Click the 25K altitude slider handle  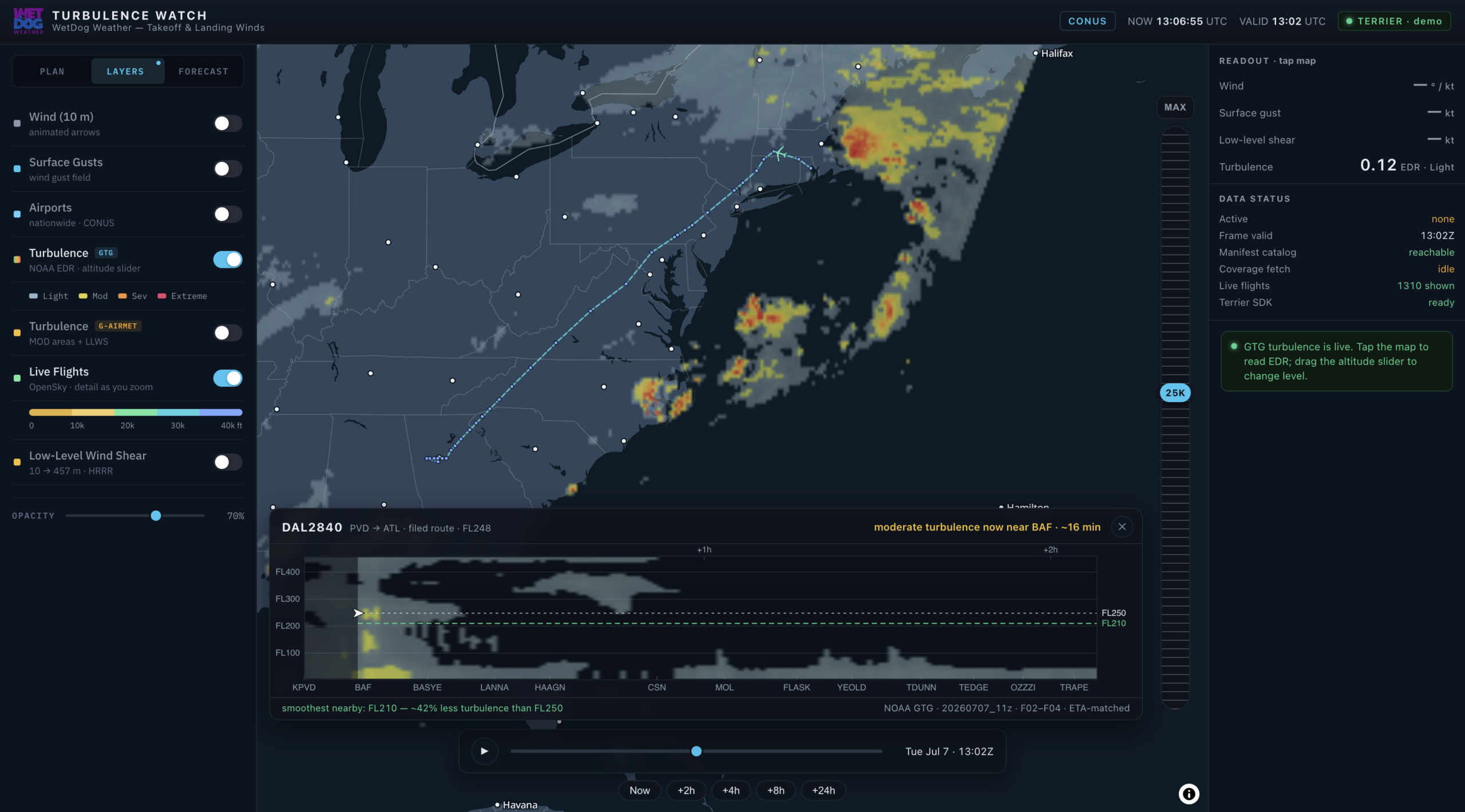point(1175,393)
